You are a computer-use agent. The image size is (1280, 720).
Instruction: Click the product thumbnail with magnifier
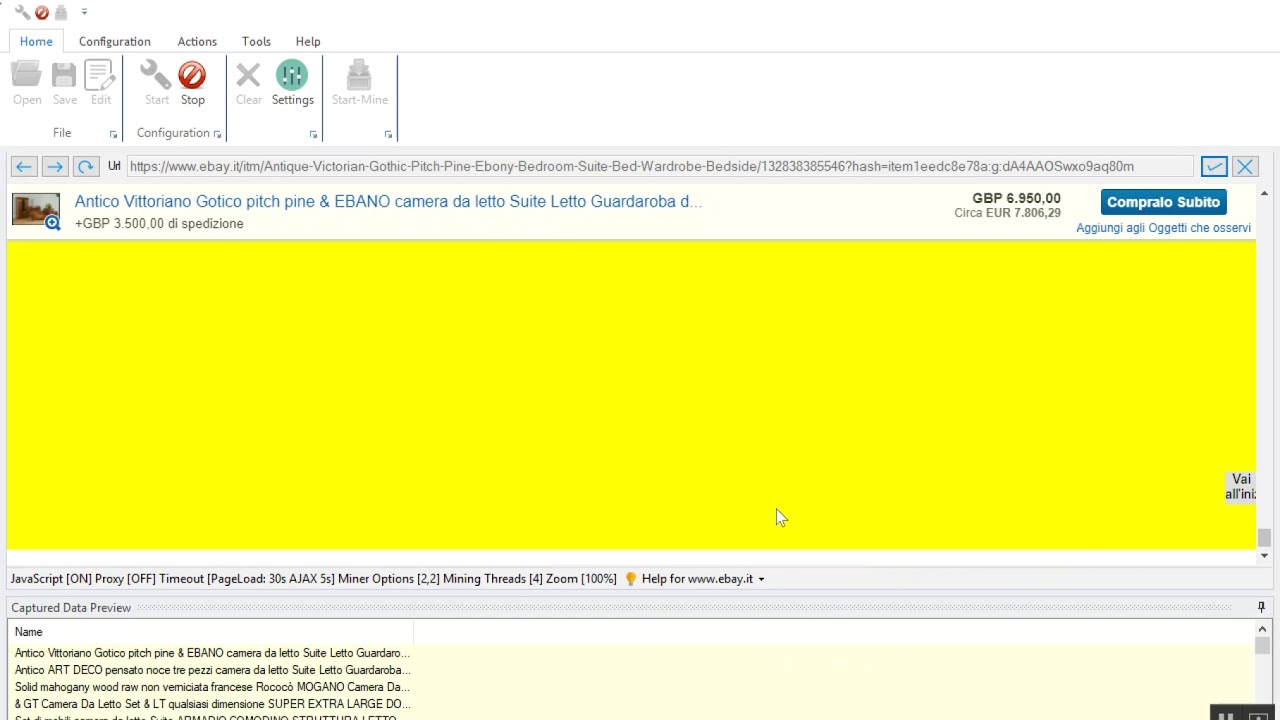tap(36, 210)
